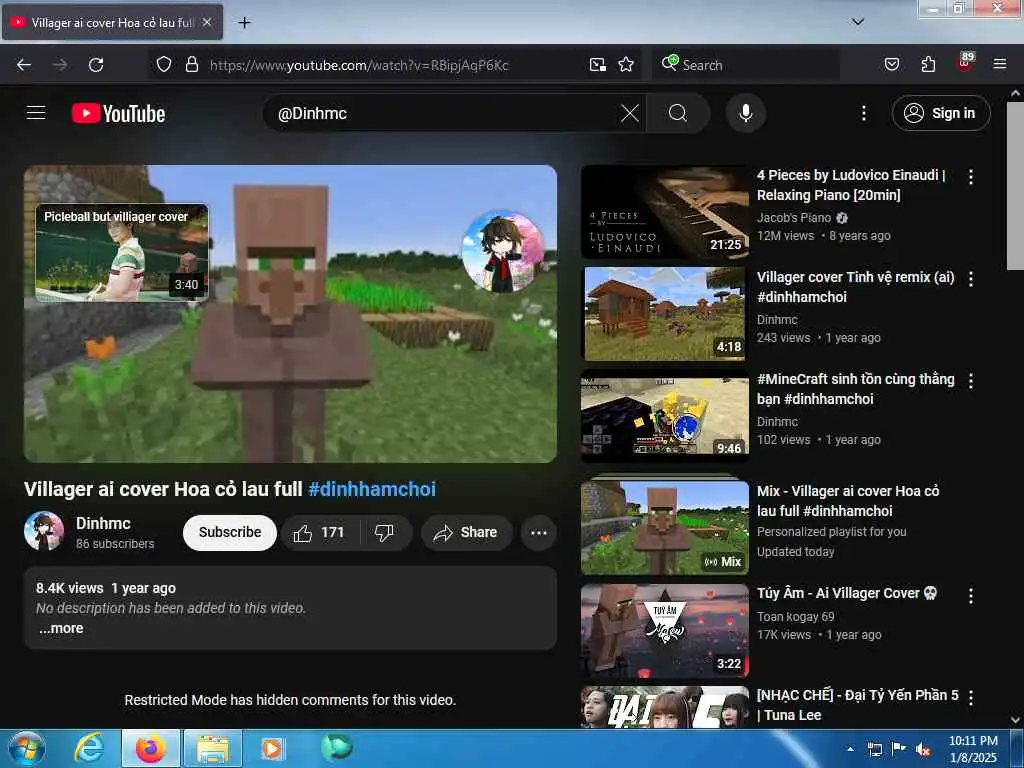Click the muted volume tray icon
The width and height of the screenshot is (1024, 768).
point(922,750)
